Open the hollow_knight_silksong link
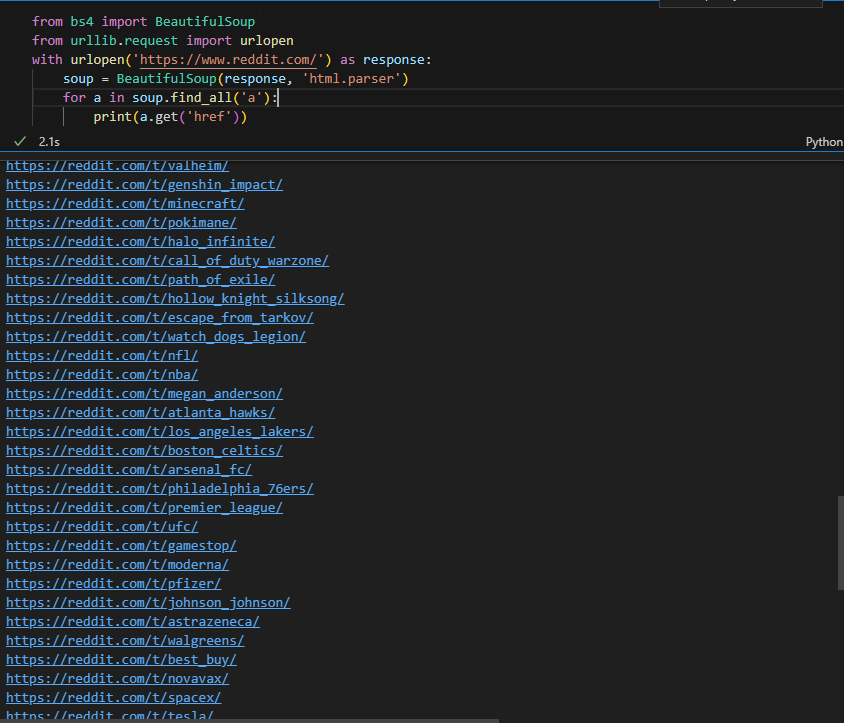The image size is (844, 723). point(175,298)
